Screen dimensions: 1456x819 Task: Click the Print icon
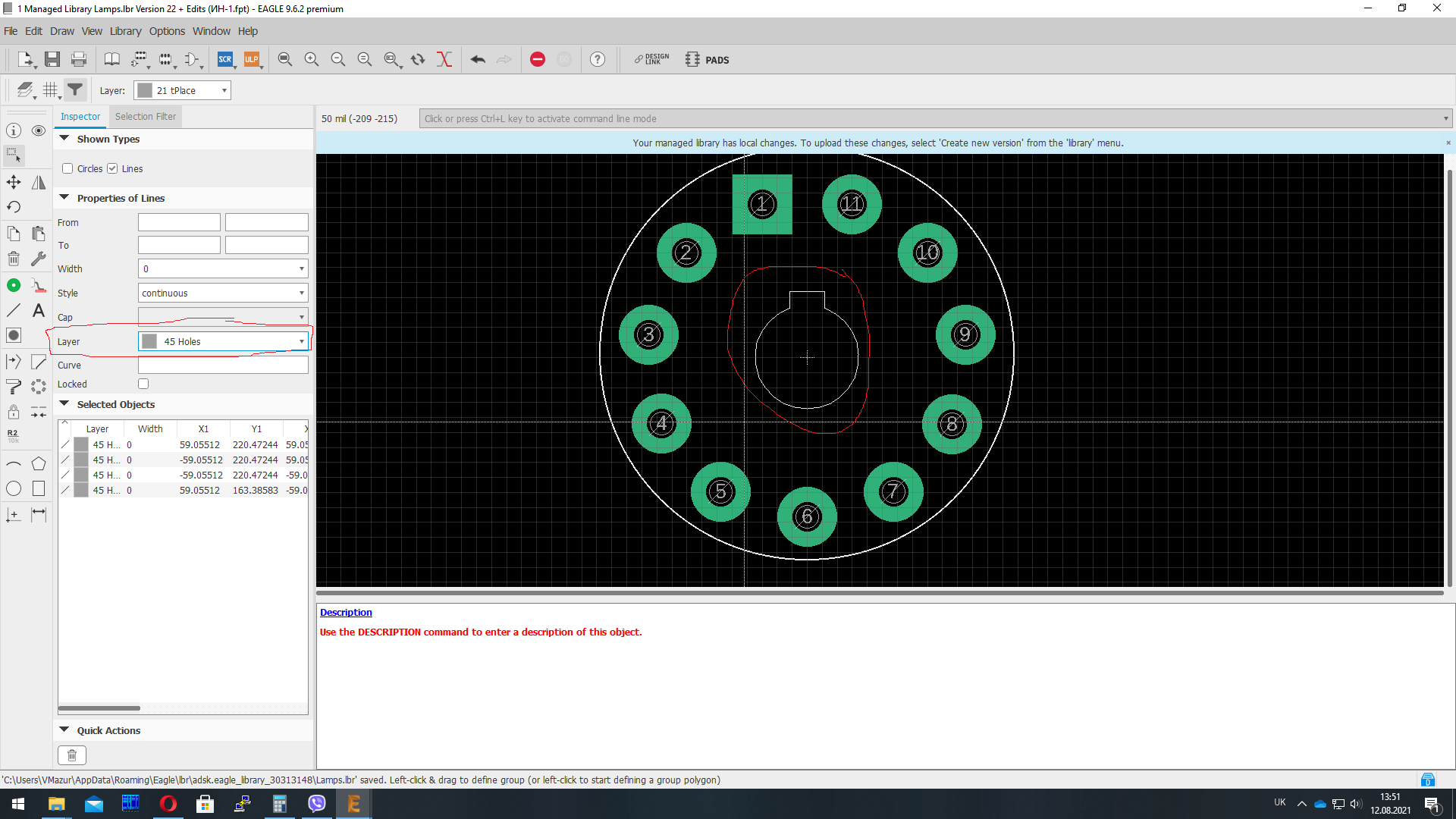tap(78, 59)
